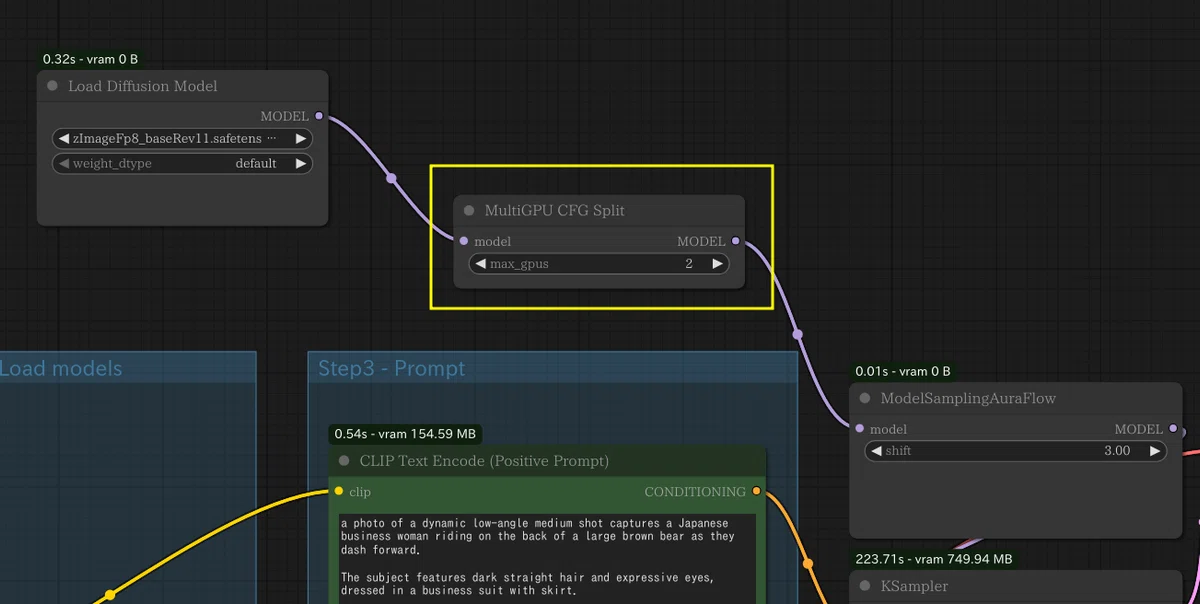
Task: Select next diffusion model with right arrow
Action: [301, 139]
